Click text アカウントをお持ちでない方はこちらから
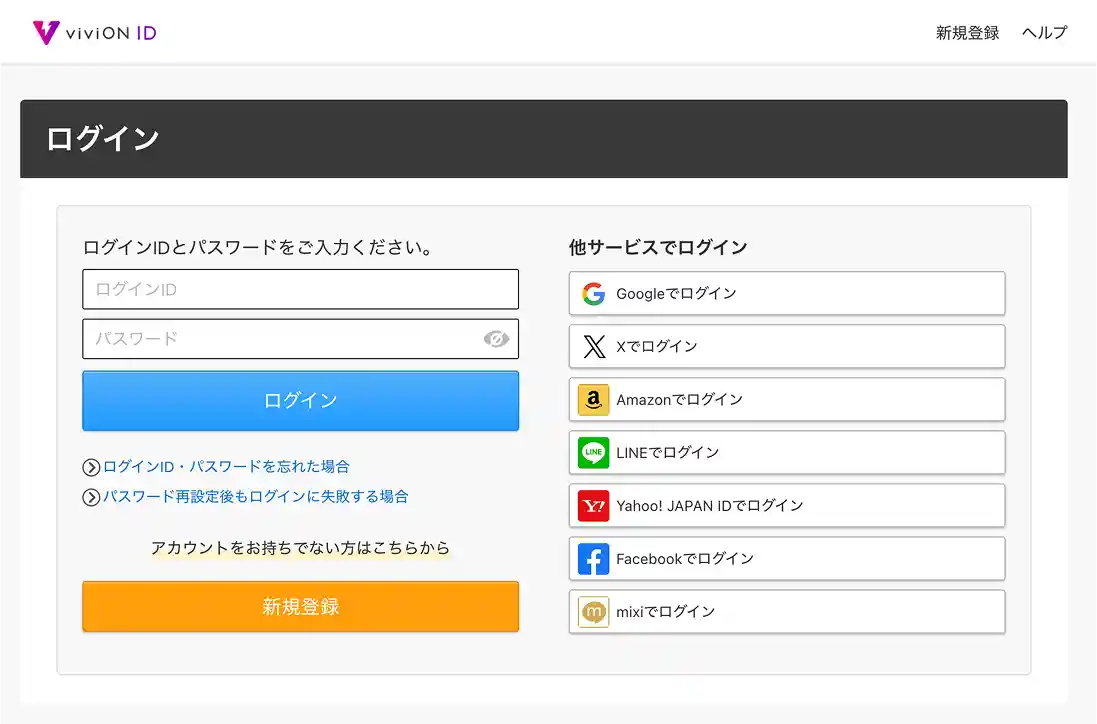Screen dimensions: 1097x724 [301, 548]
